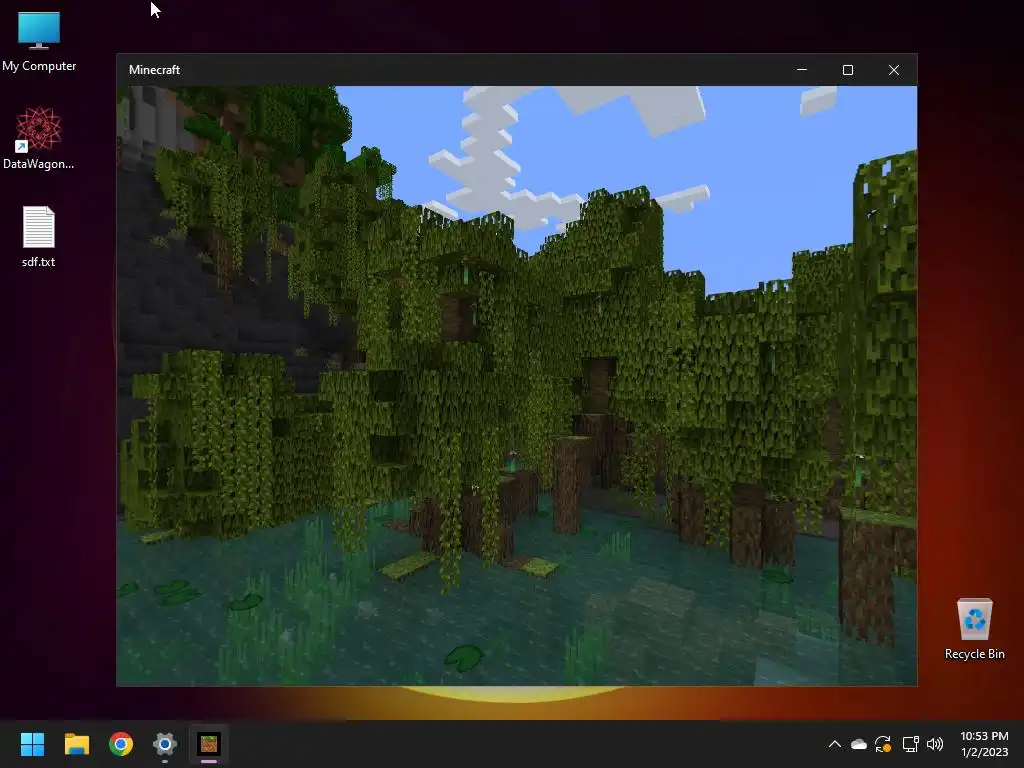Close the Minecraft window

click(894, 70)
